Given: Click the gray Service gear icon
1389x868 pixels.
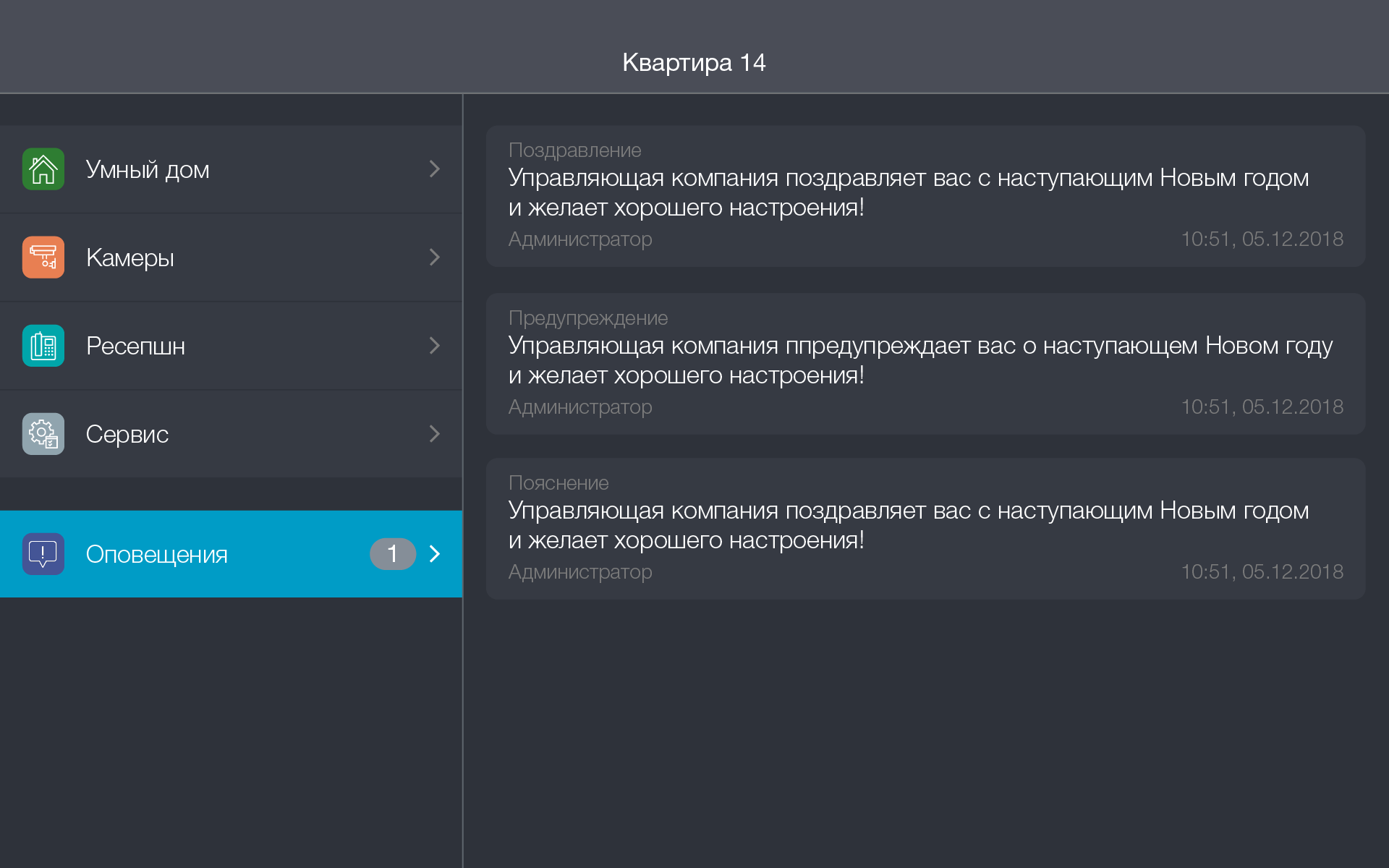Looking at the screenshot, I should click(x=43, y=434).
